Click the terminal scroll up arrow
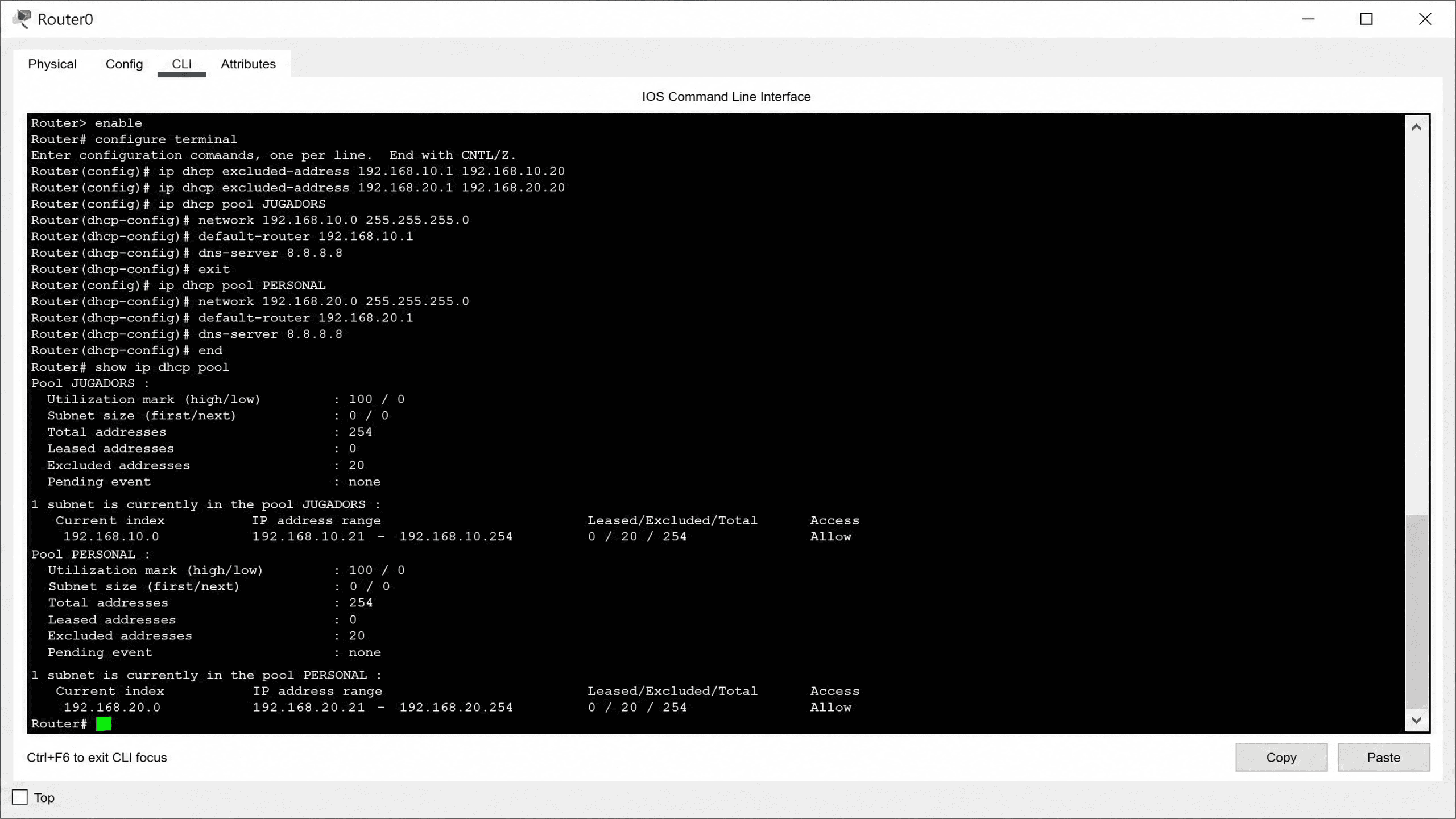Screen dimensions: 1456x819 point(1416,127)
